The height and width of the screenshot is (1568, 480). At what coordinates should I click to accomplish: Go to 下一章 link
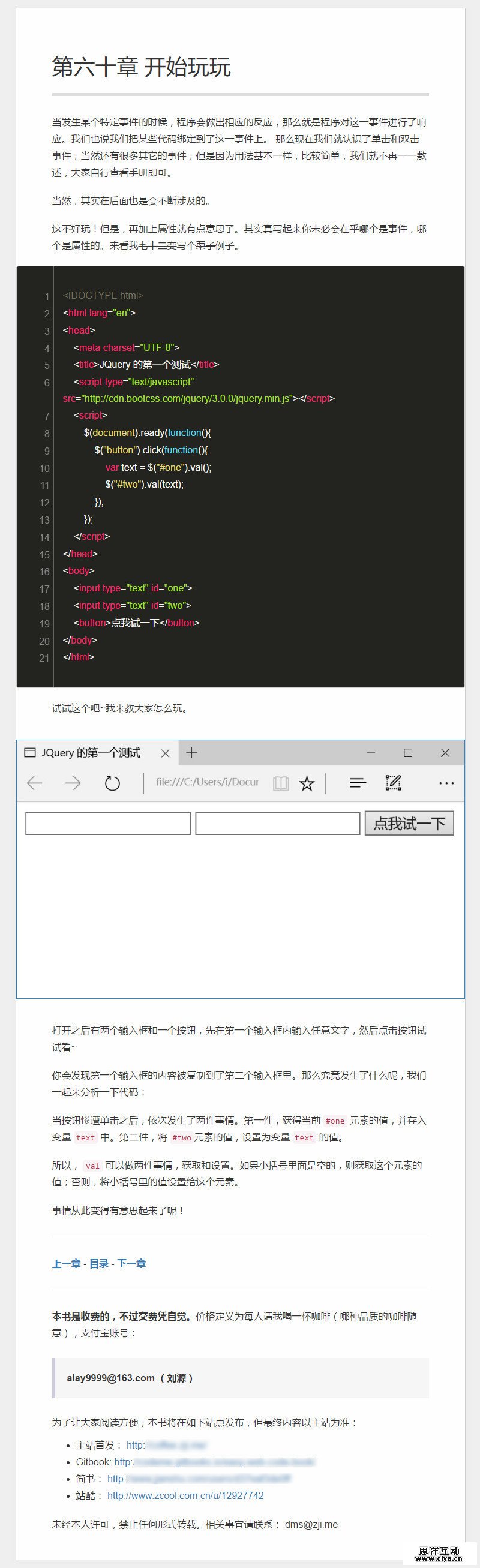[131, 1264]
